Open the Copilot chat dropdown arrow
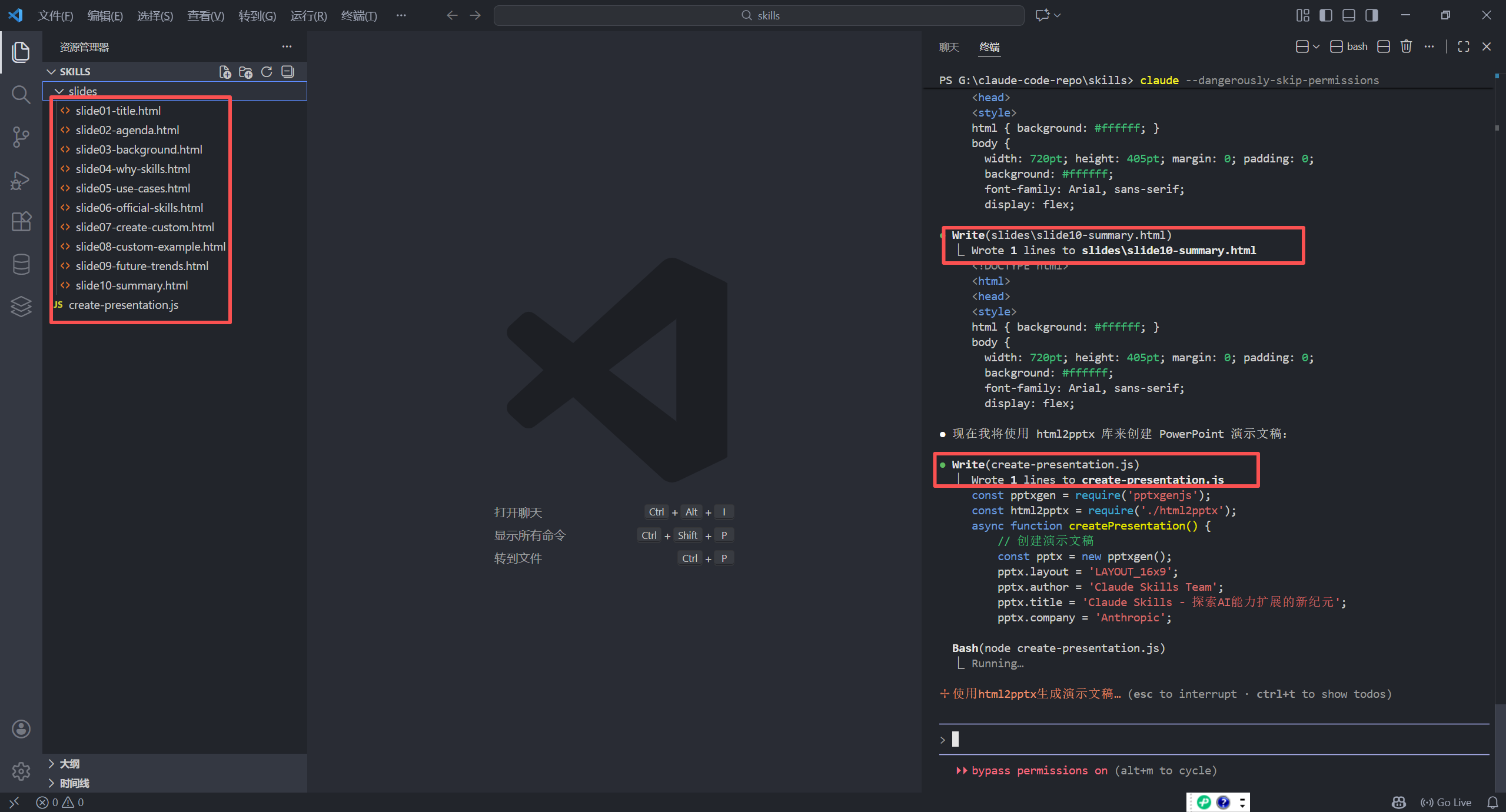This screenshot has width=1506, height=812. (x=1058, y=15)
